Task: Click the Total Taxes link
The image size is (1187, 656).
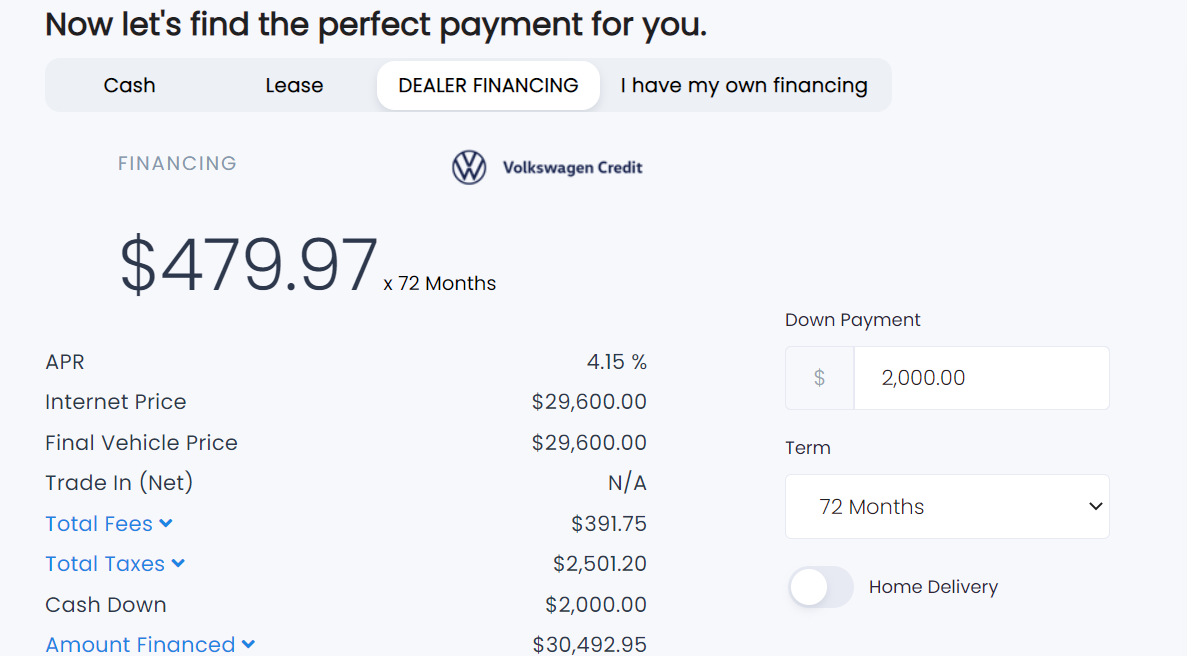Action: click(x=105, y=563)
